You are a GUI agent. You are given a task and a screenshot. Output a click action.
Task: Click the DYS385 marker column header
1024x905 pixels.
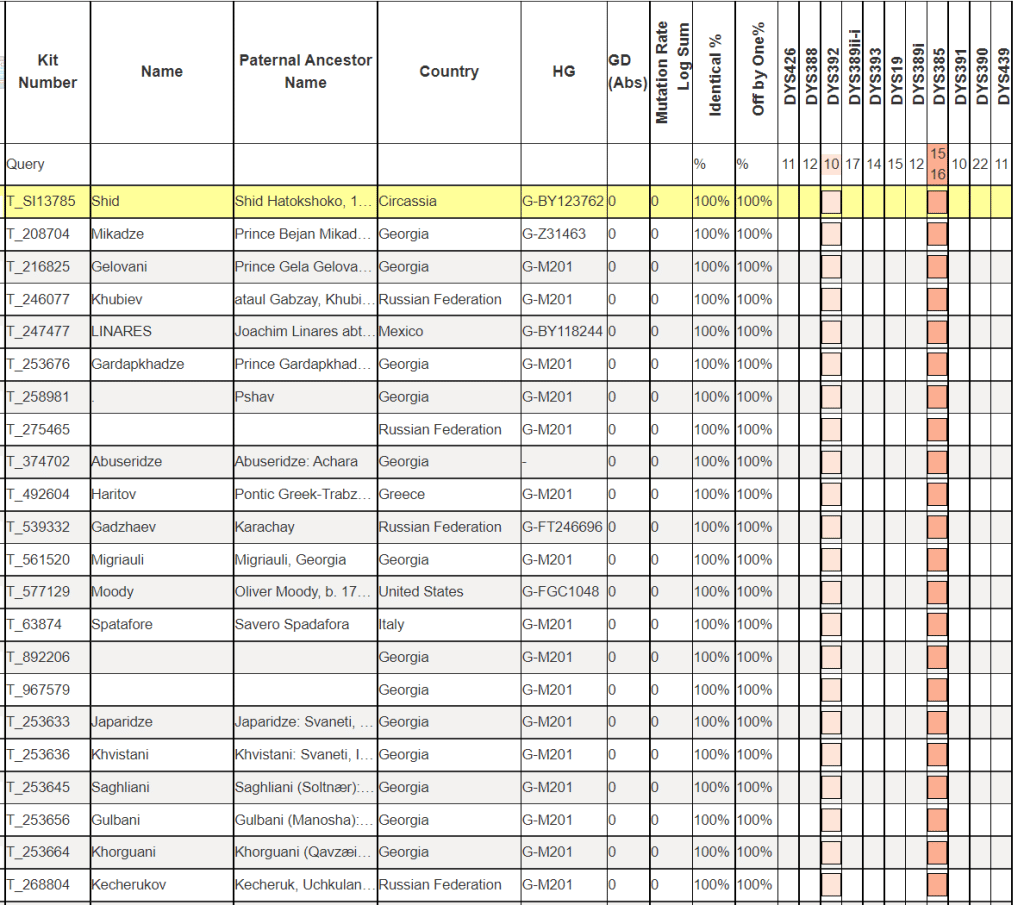coord(938,72)
